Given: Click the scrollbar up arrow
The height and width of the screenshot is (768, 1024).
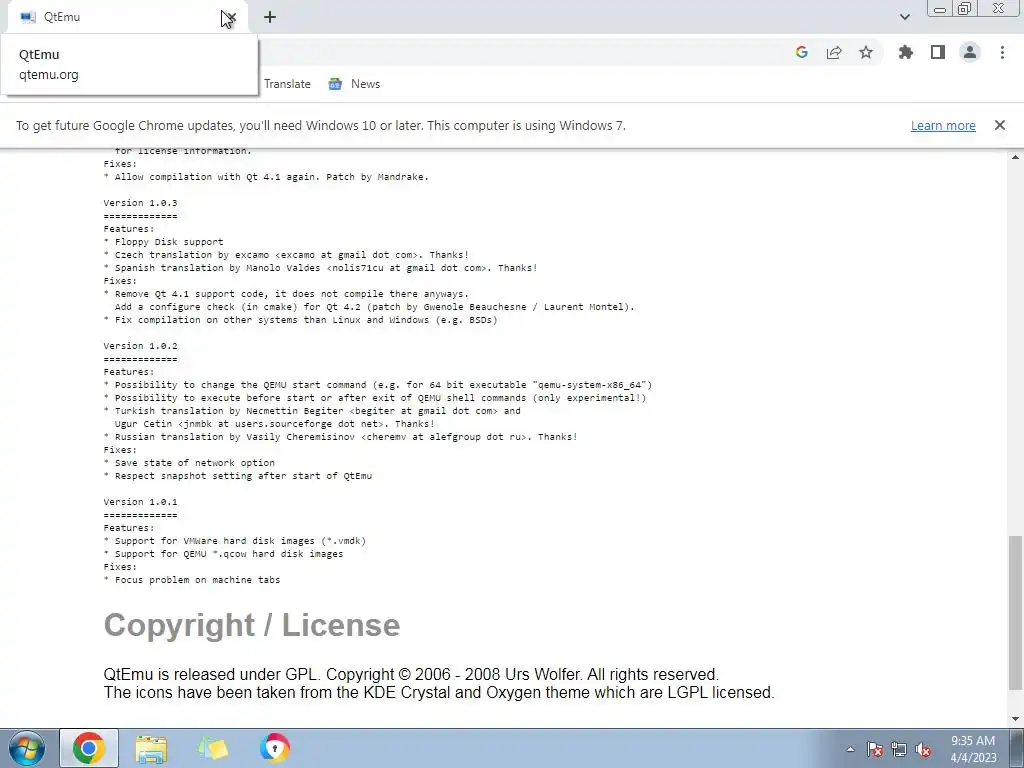Looking at the screenshot, I should click(1016, 157).
